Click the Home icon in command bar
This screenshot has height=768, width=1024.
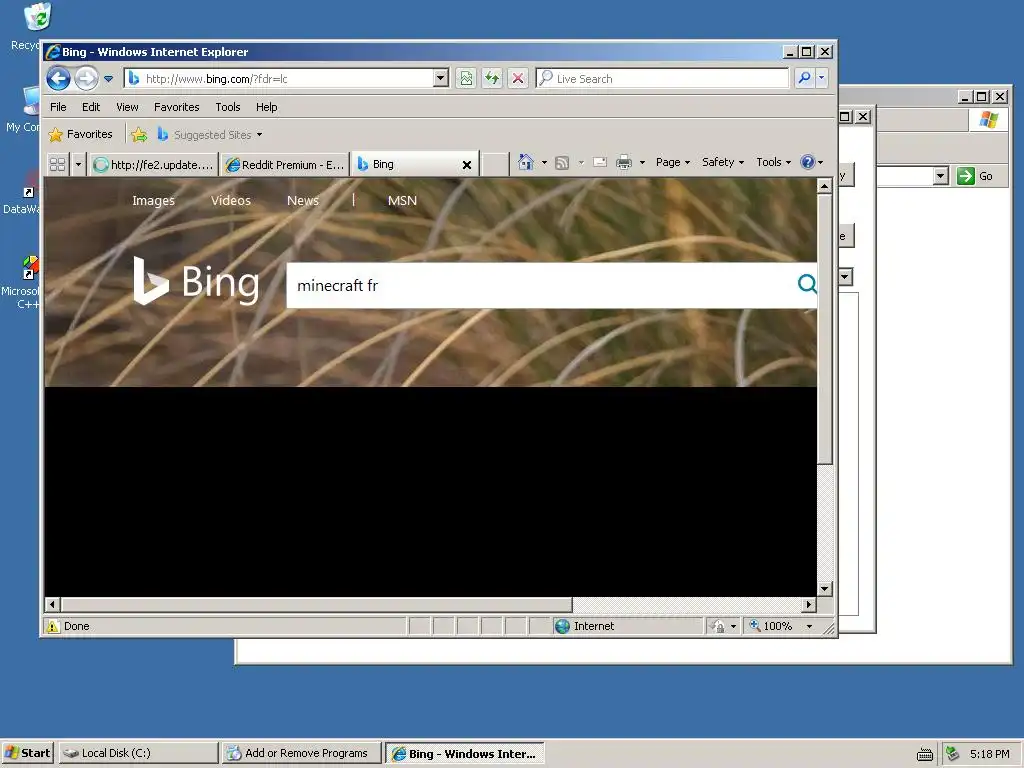(x=526, y=162)
